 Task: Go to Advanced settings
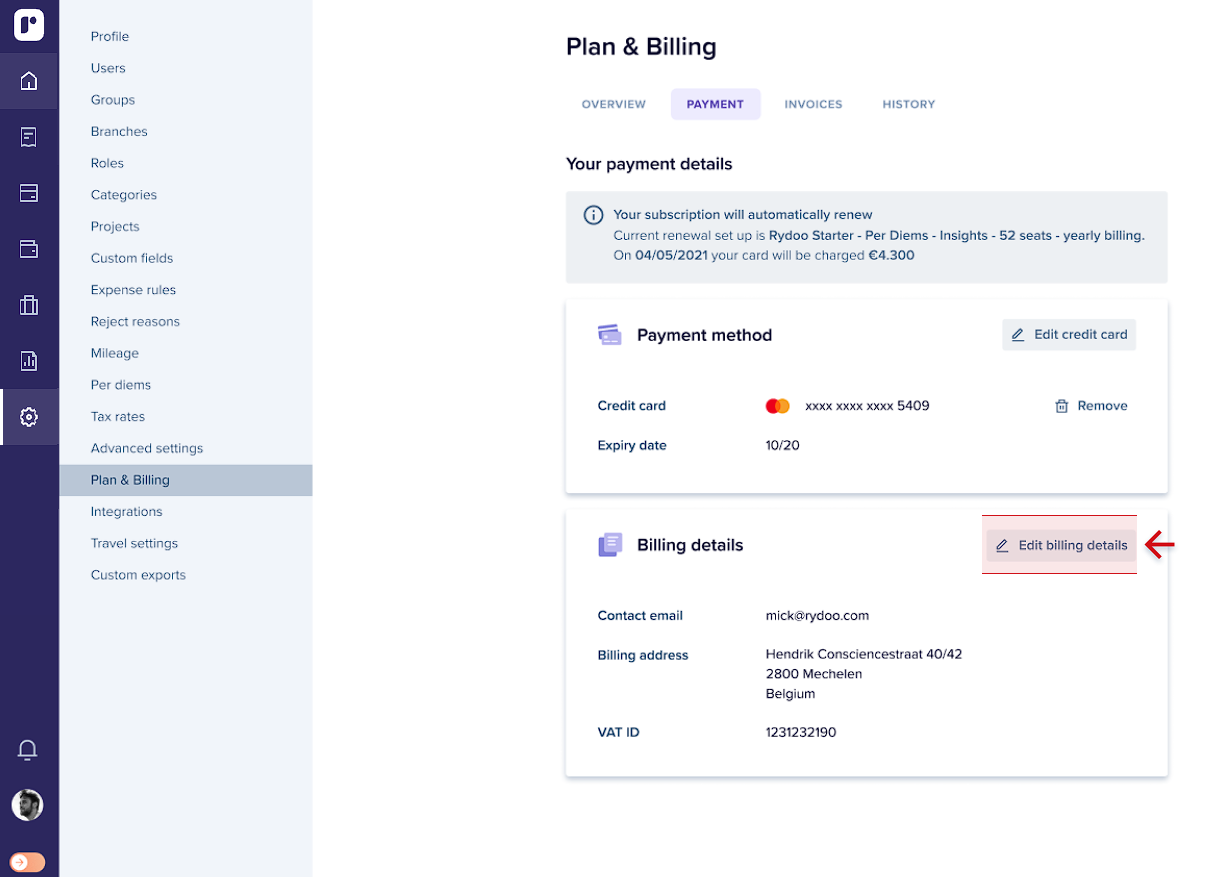pos(147,448)
